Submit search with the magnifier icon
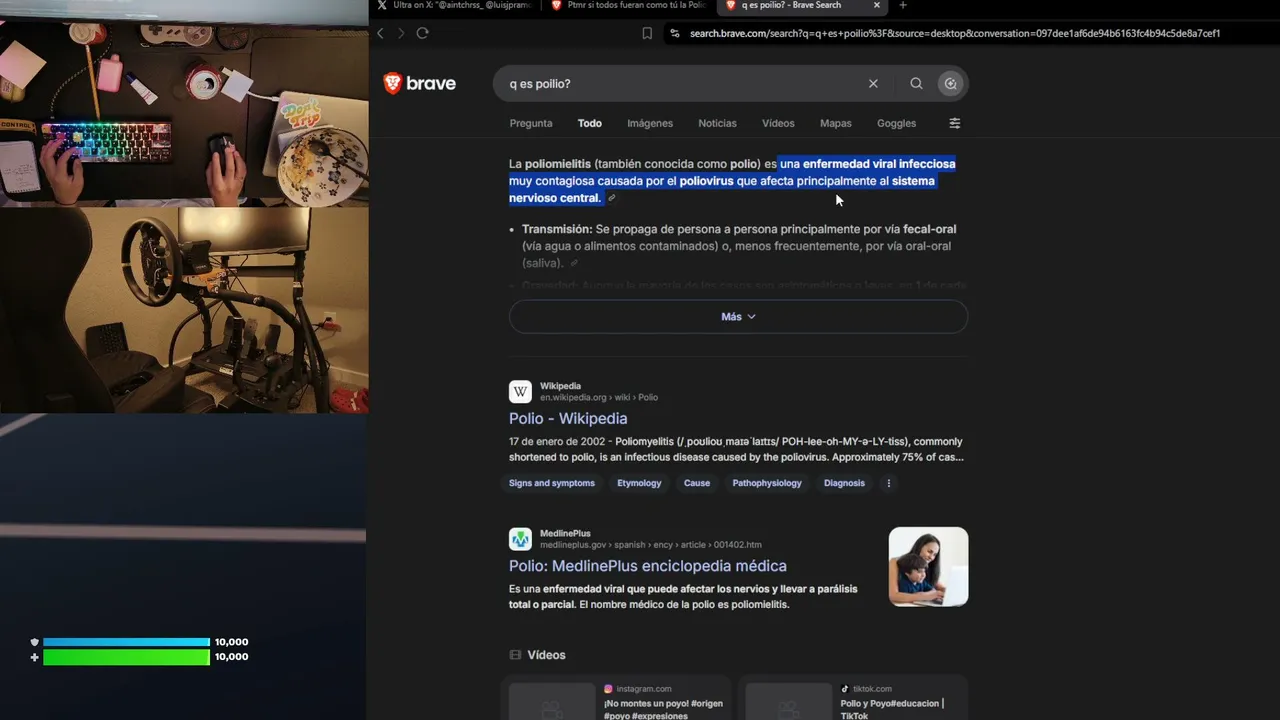 click(916, 84)
